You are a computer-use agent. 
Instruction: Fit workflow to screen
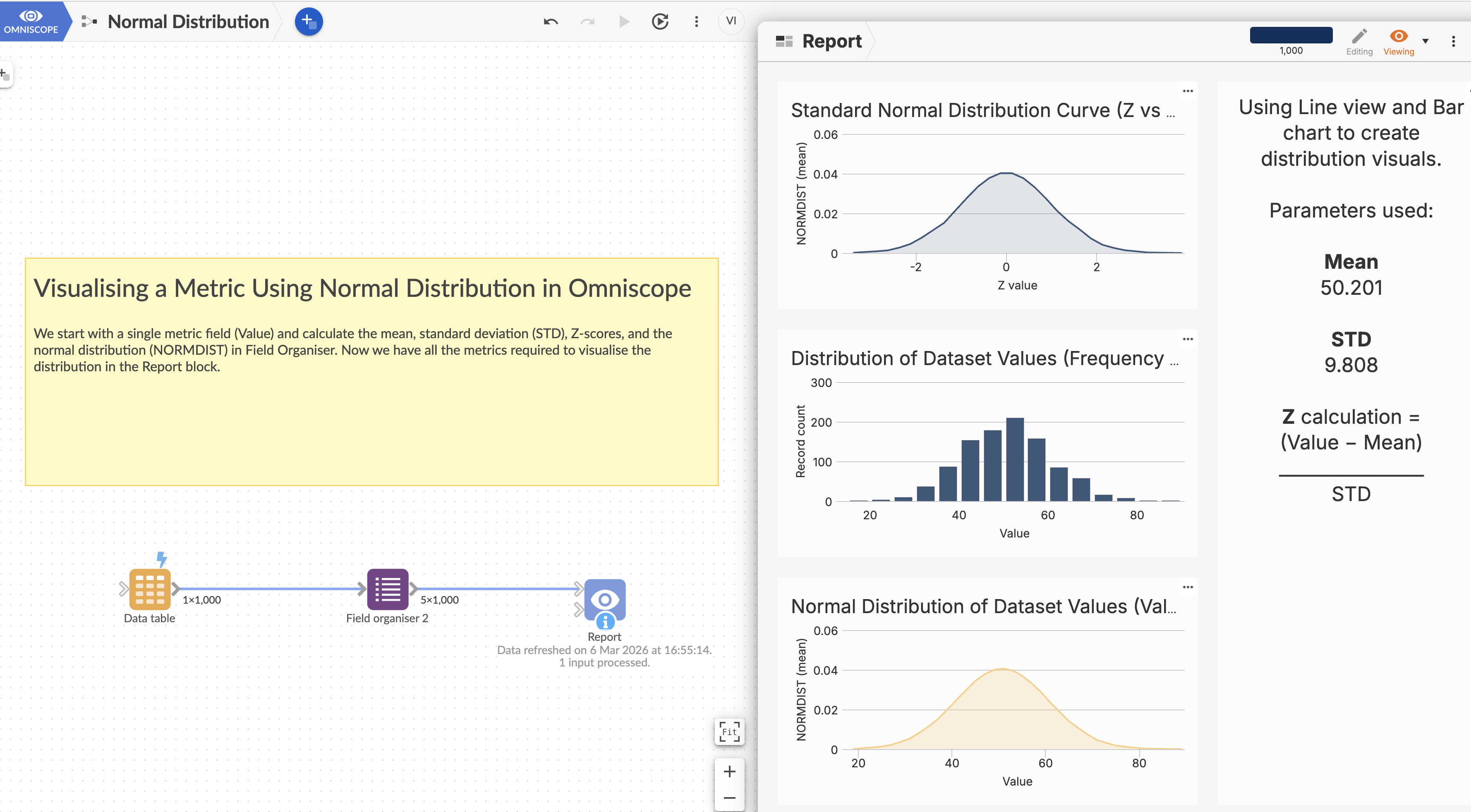pyautogui.click(x=729, y=731)
